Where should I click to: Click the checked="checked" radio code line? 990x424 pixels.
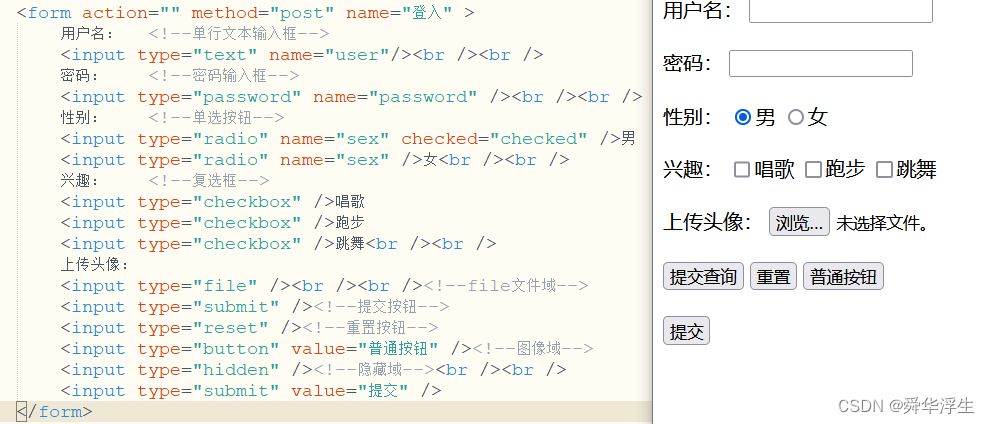(348, 139)
